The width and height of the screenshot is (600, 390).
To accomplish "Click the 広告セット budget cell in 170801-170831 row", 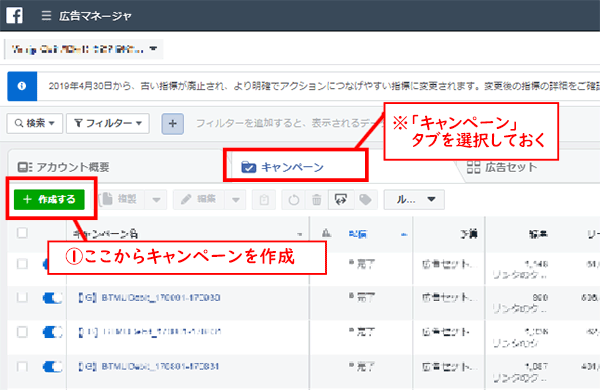I will (x=450, y=367).
